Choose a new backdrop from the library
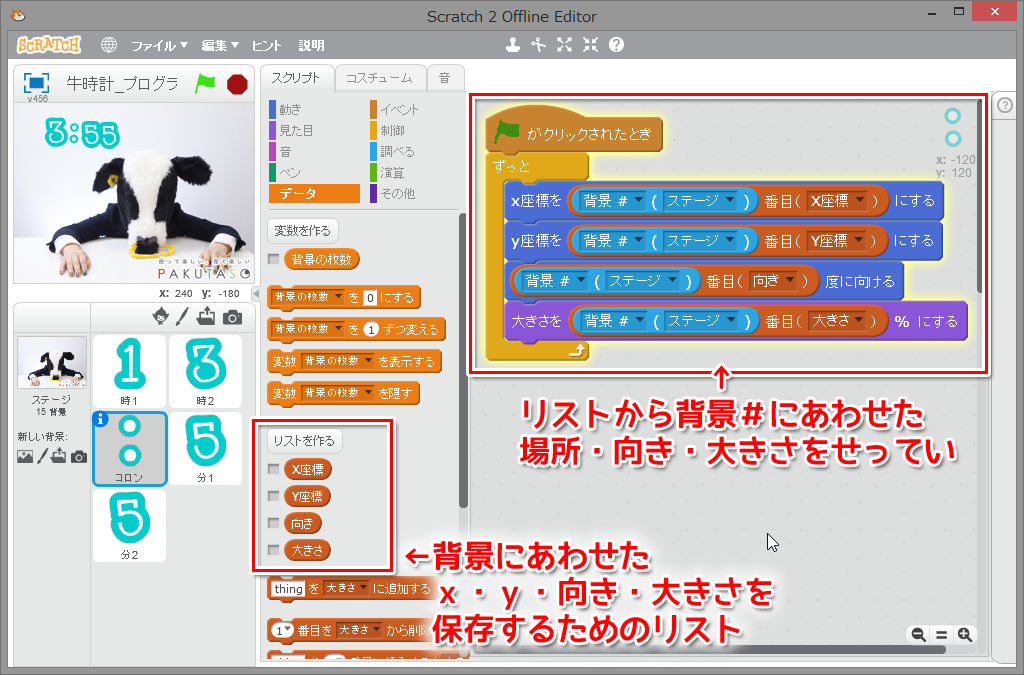 tap(25, 457)
